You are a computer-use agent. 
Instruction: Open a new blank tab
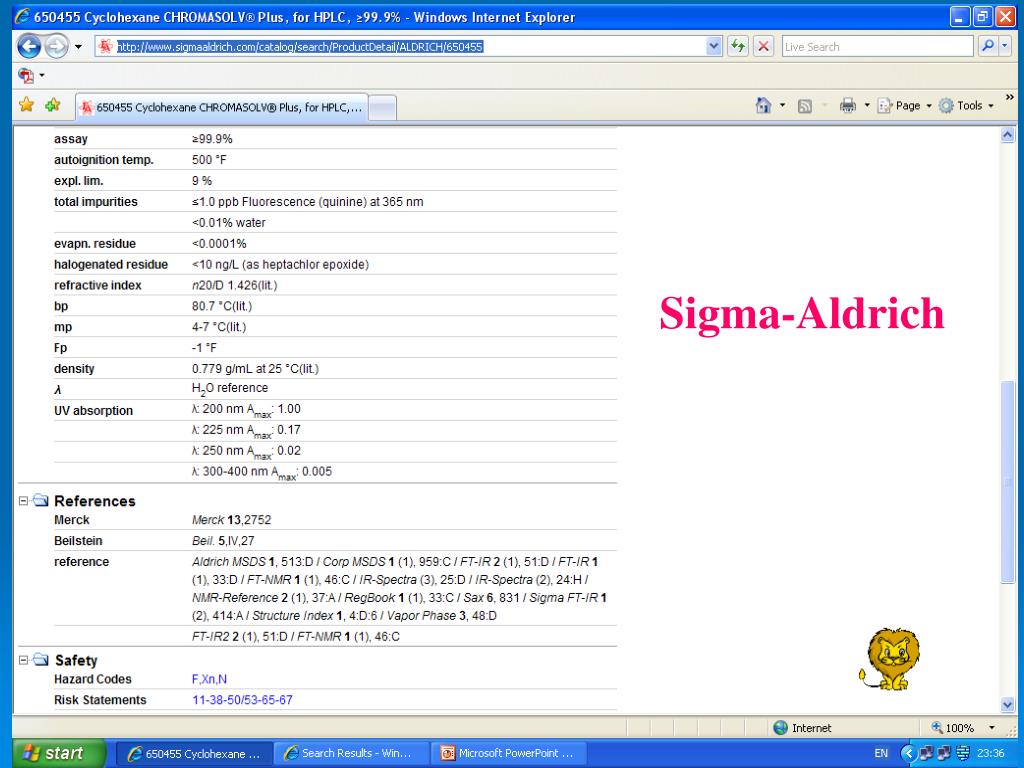tap(383, 108)
